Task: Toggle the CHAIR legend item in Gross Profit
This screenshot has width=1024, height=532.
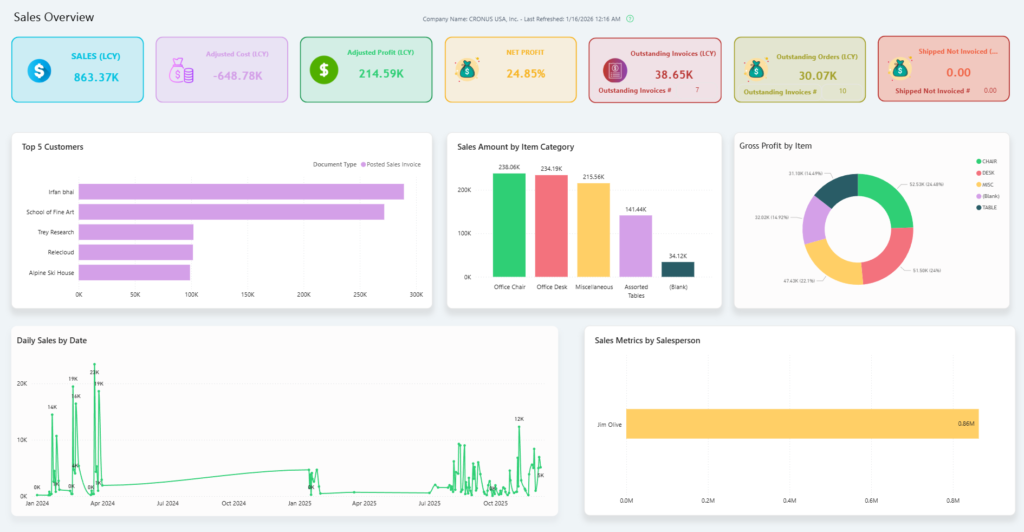Action: tap(990, 160)
